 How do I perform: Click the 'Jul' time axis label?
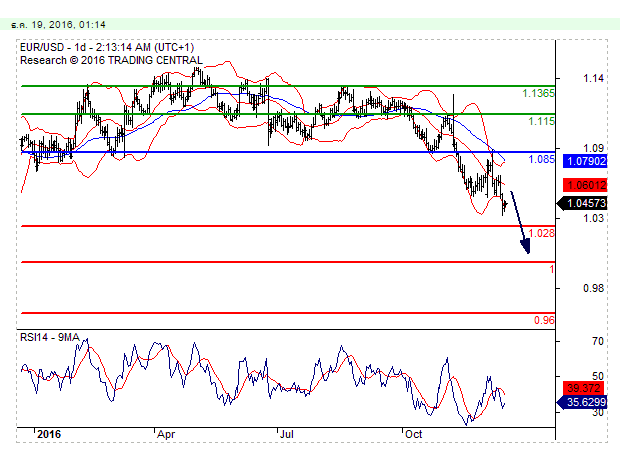tap(287, 434)
